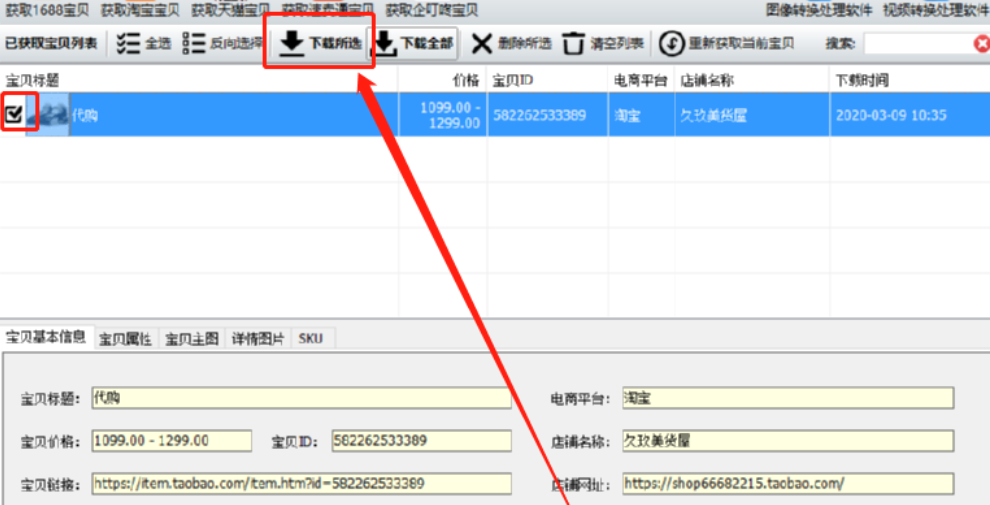Sort by the 店铺名称 column header

[x=752, y=80]
